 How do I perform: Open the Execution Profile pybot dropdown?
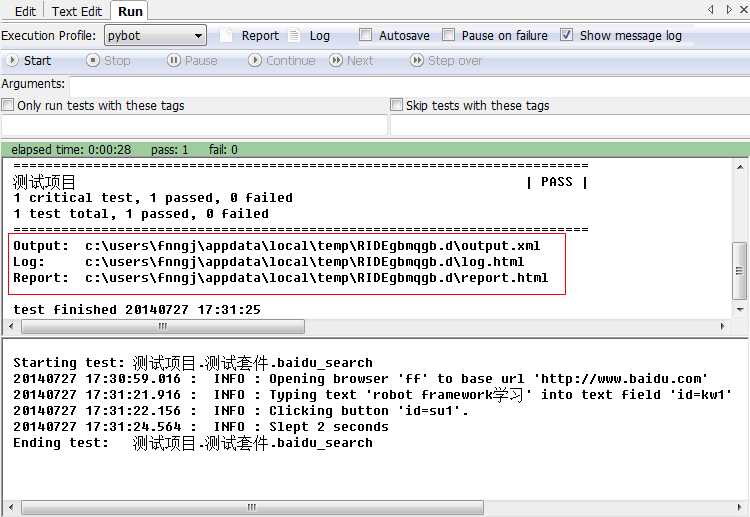coord(155,36)
